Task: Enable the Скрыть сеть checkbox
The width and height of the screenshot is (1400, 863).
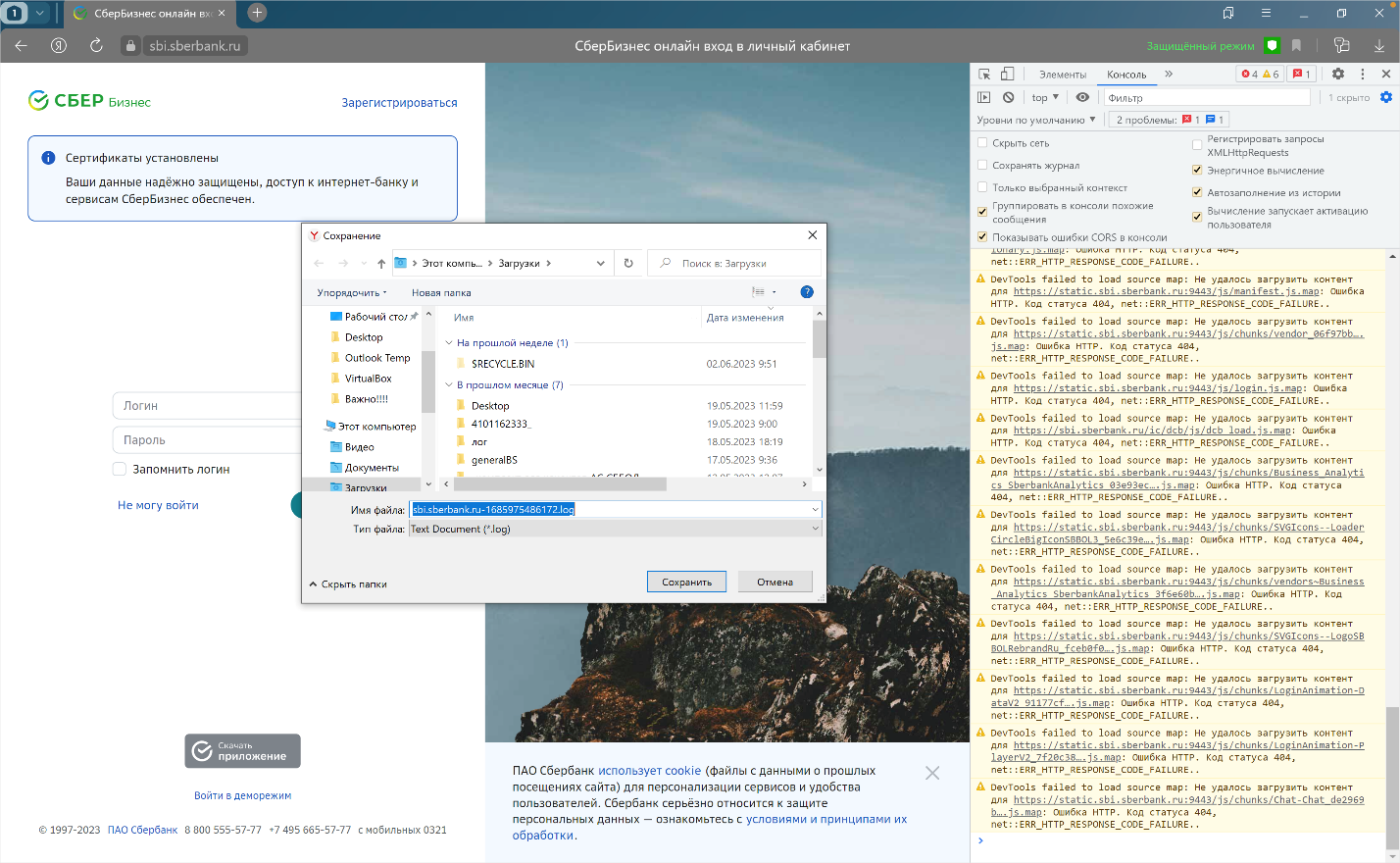Action: (982, 142)
